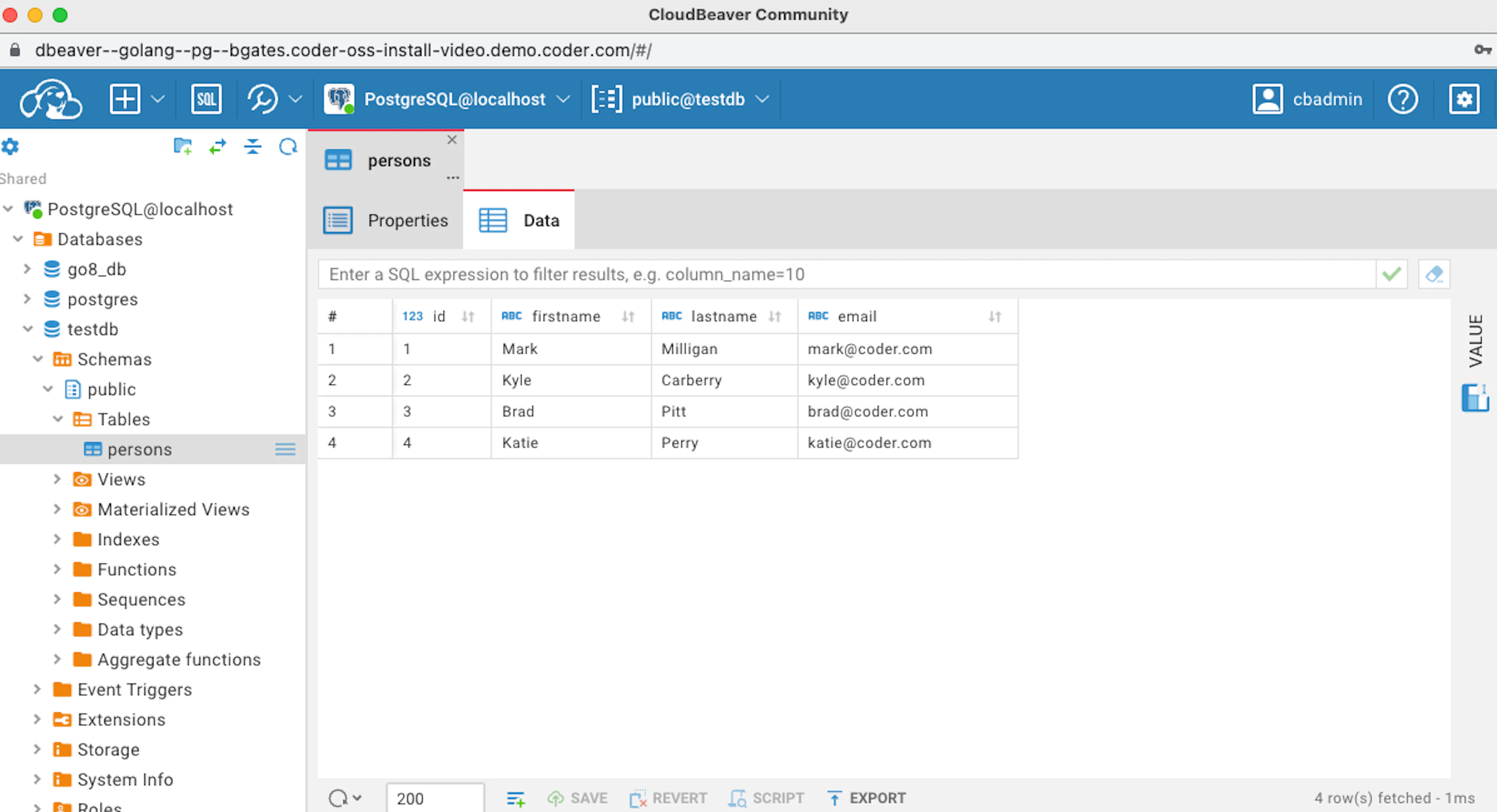
Task: Select the persons tab
Action: click(x=386, y=160)
